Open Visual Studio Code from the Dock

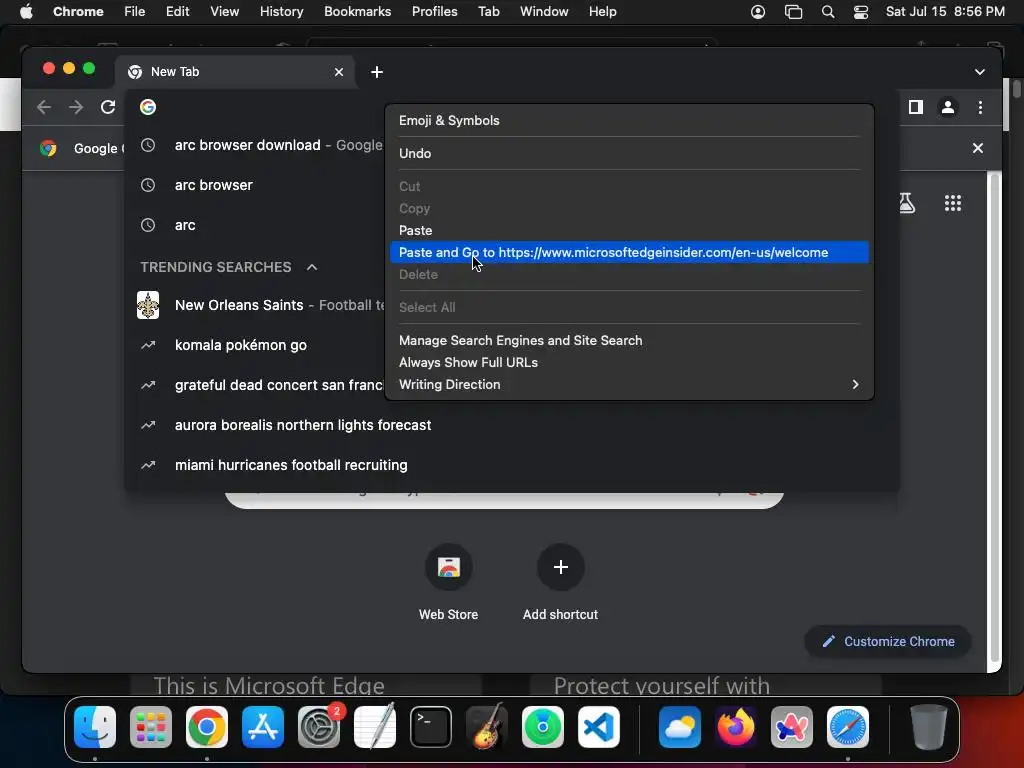[x=599, y=727]
